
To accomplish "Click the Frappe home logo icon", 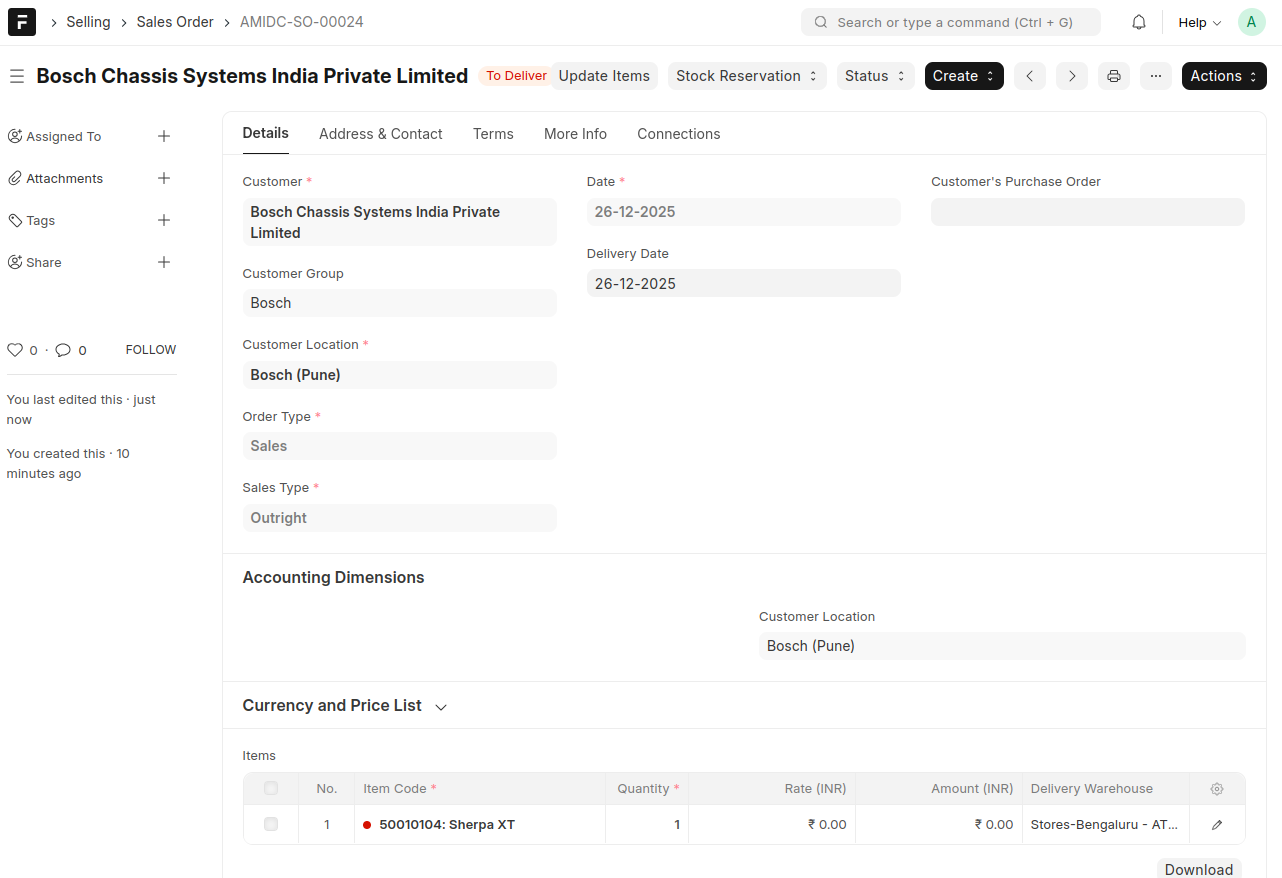I will point(22,22).
